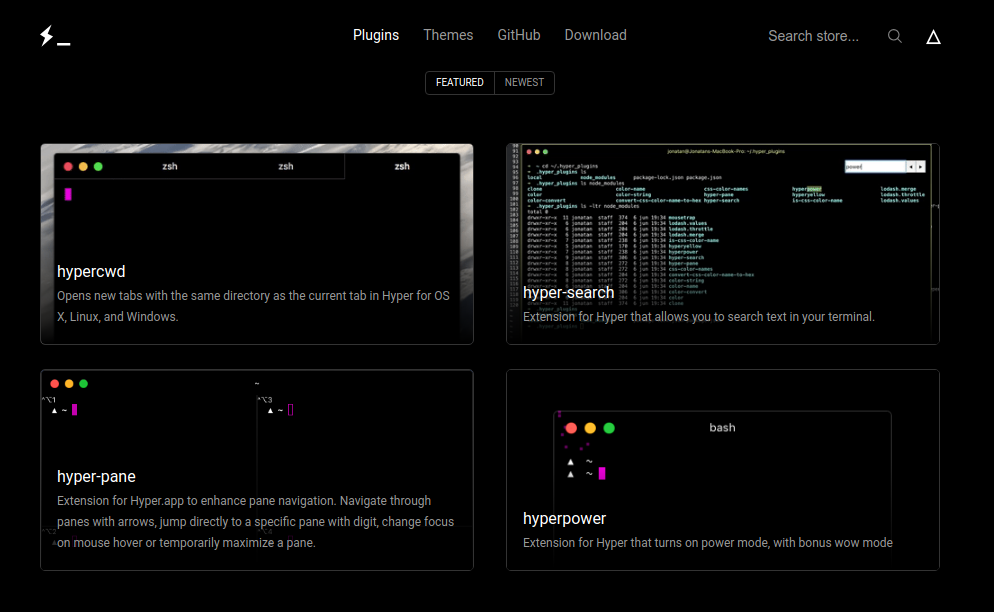Screen dimensions: 994x612
Task: Click the green traffic light in hyperpower preview
Action: tap(609, 428)
